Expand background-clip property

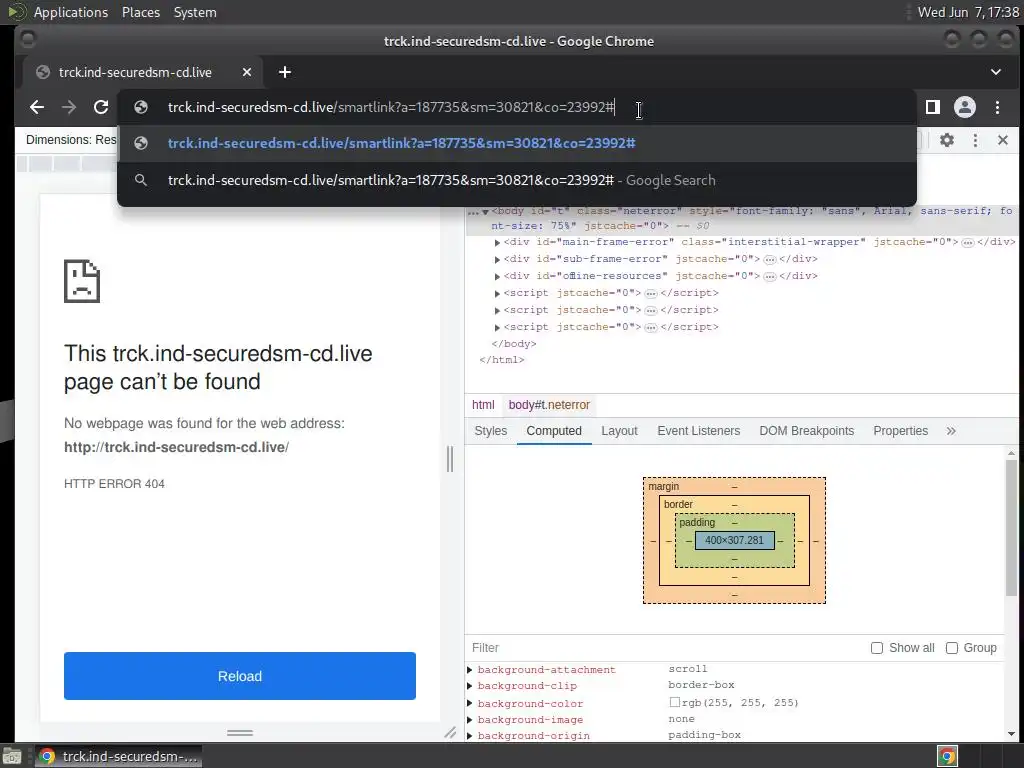pos(470,686)
